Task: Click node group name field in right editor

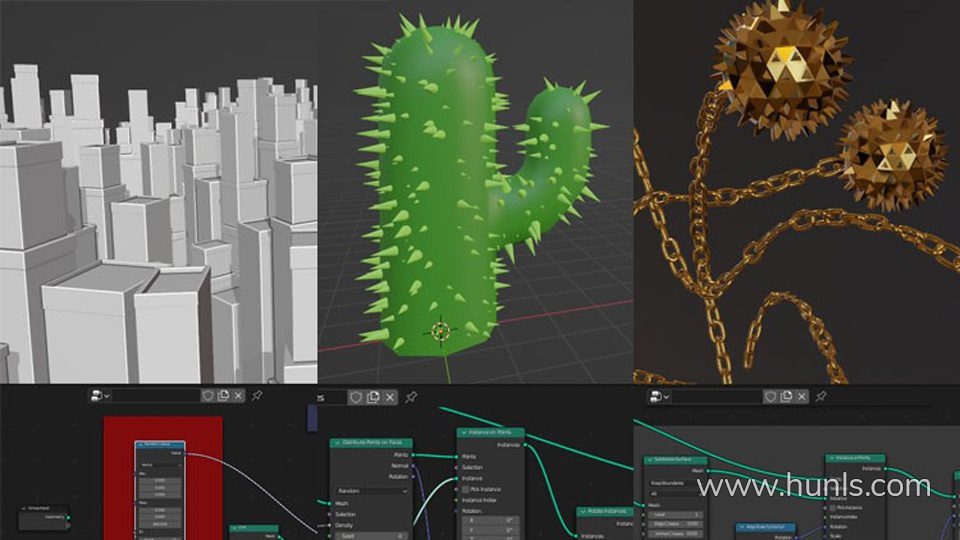Action: click(x=716, y=397)
